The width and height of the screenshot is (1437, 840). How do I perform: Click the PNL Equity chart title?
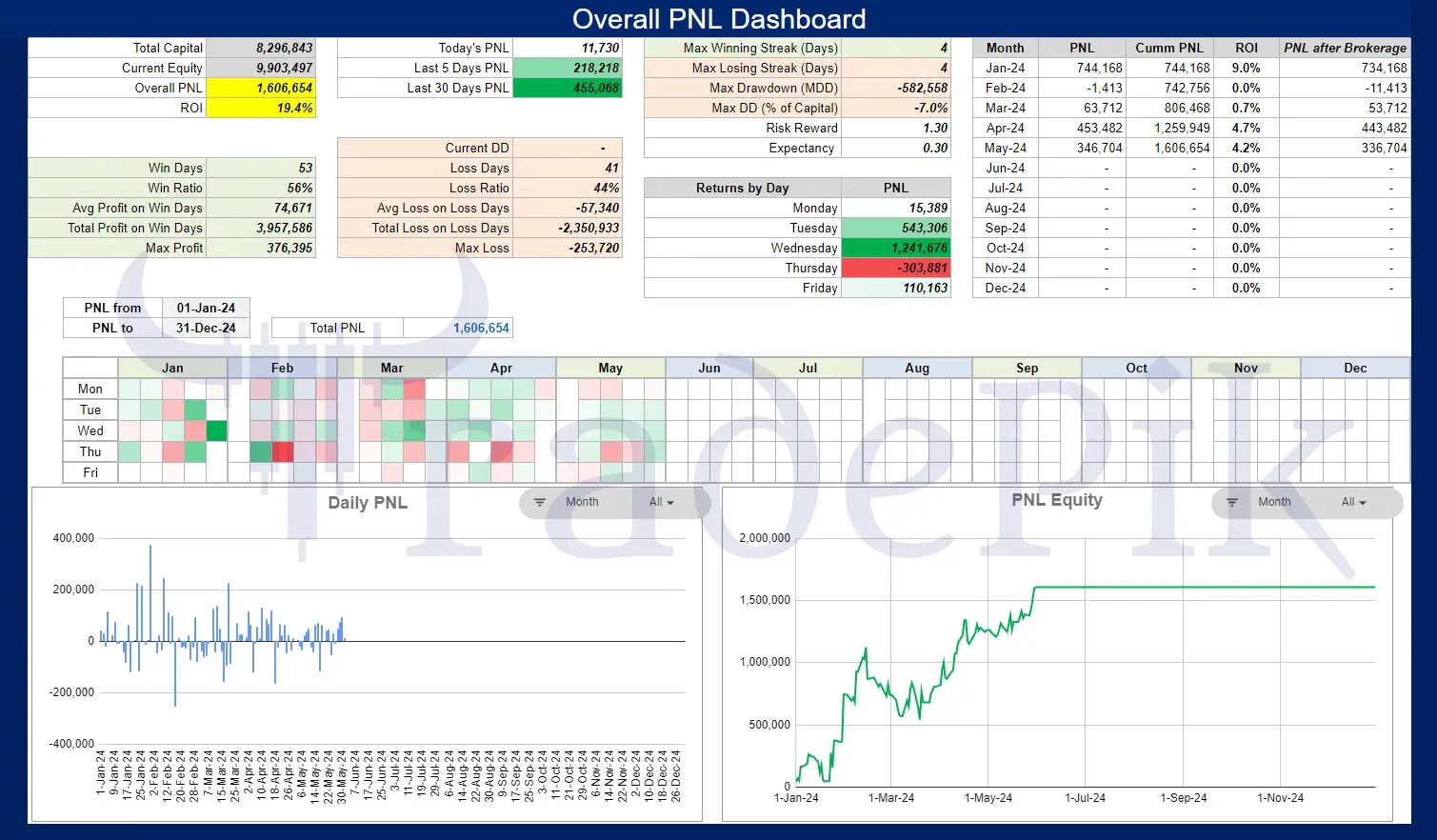point(1057,500)
